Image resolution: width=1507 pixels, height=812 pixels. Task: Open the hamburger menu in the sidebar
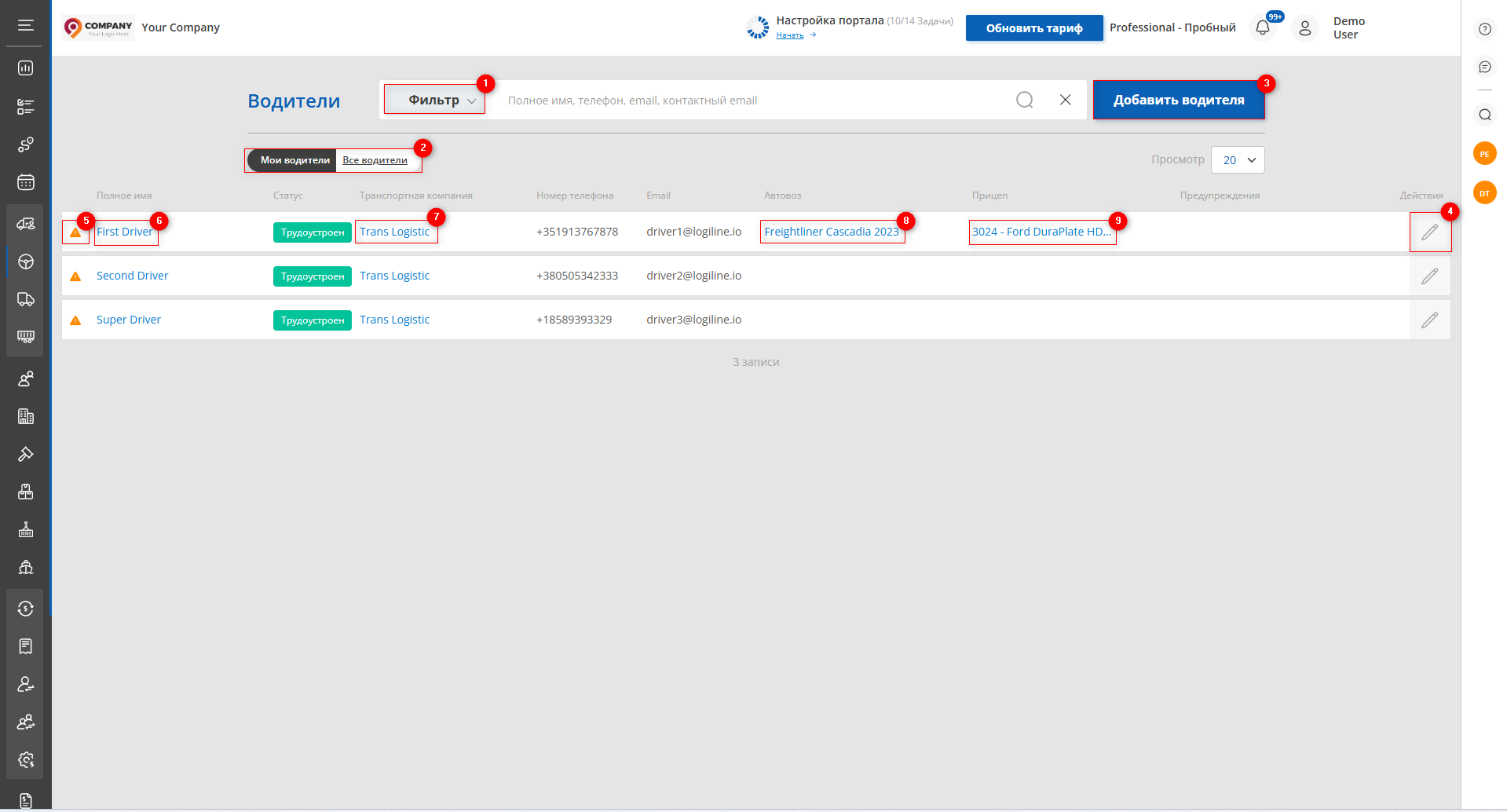(26, 25)
